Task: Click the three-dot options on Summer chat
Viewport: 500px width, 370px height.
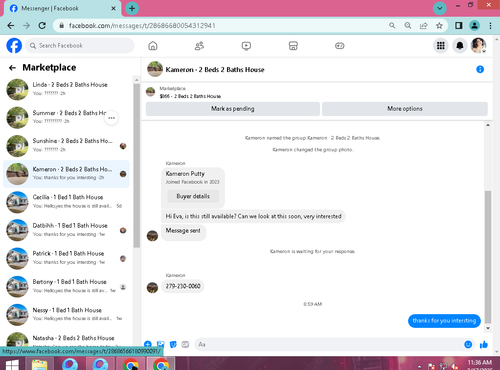Action: click(x=111, y=118)
